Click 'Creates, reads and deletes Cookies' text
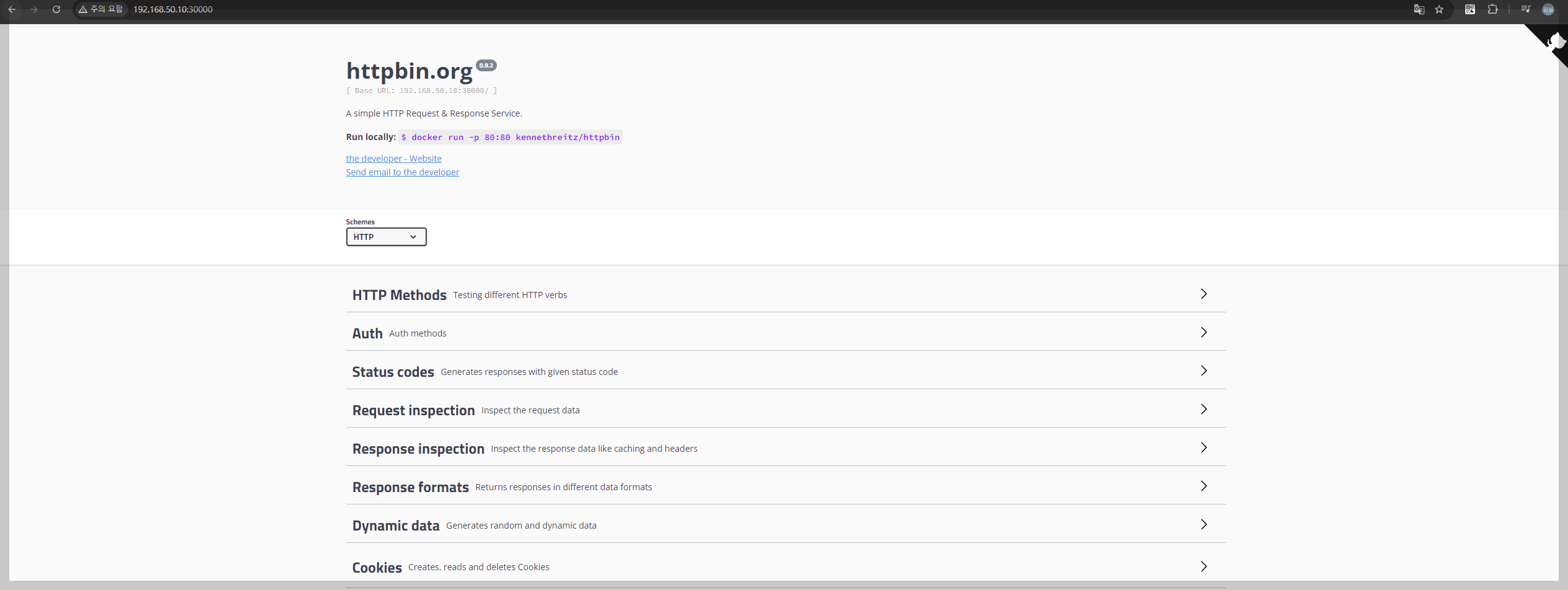The height and width of the screenshot is (590, 1568). (x=479, y=567)
